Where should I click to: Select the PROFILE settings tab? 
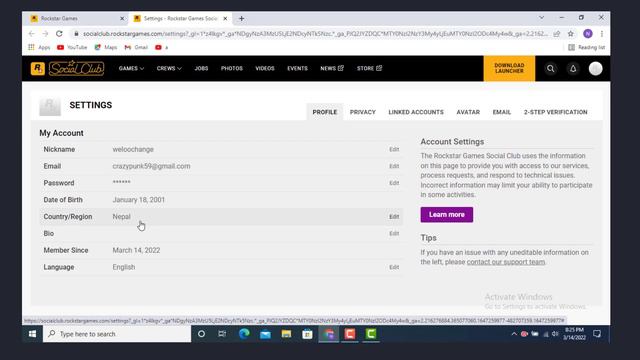[x=325, y=112]
